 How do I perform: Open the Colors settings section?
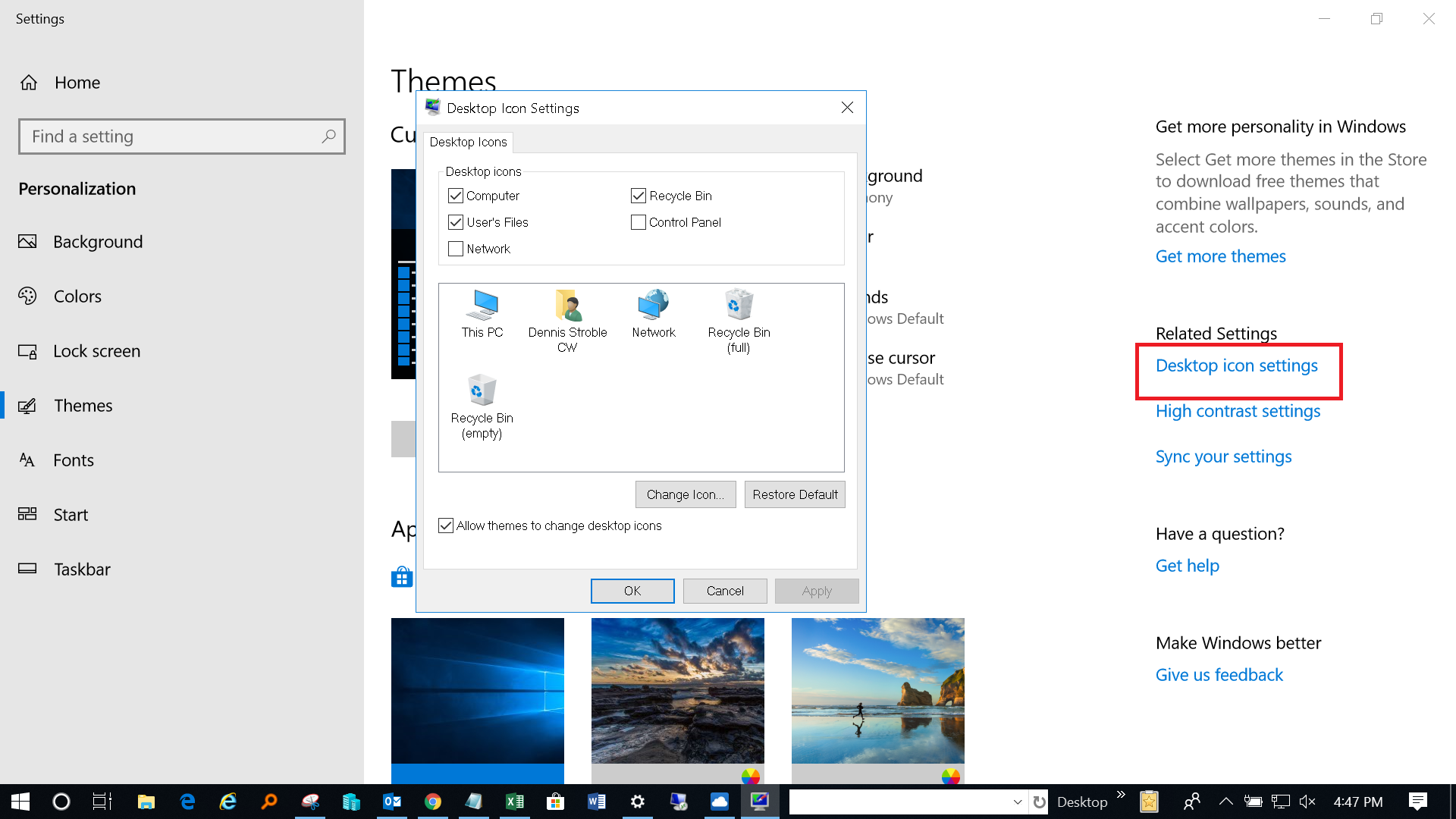tap(77, 296)
